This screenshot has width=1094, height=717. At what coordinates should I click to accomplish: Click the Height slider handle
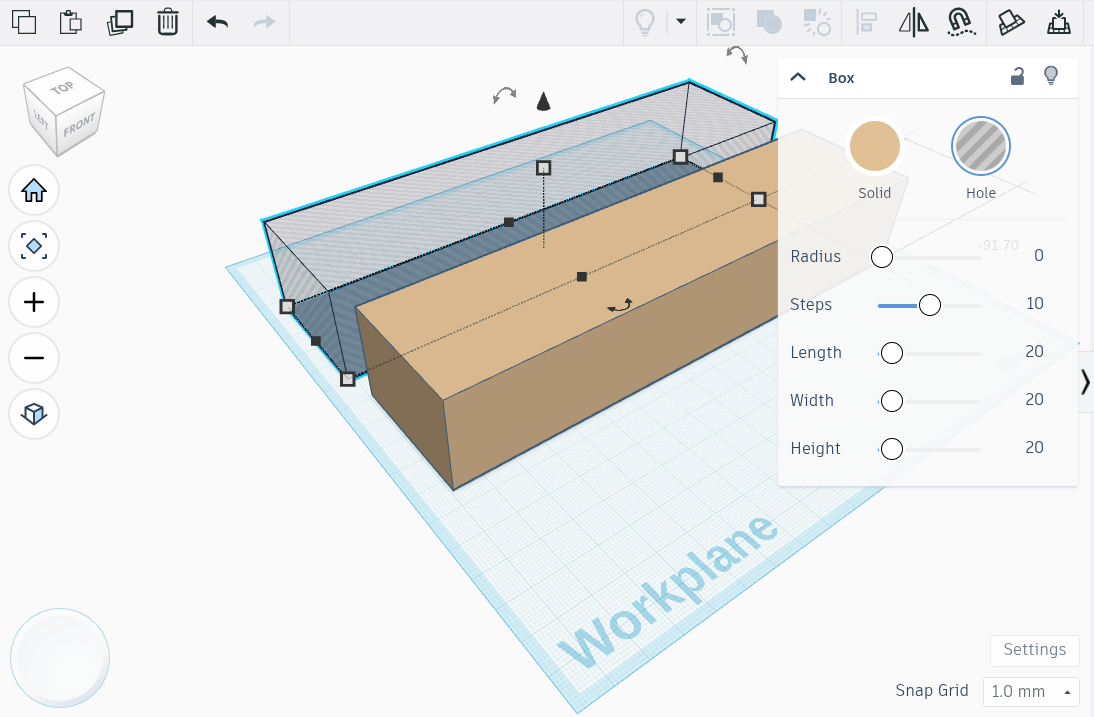pos(892,449)
